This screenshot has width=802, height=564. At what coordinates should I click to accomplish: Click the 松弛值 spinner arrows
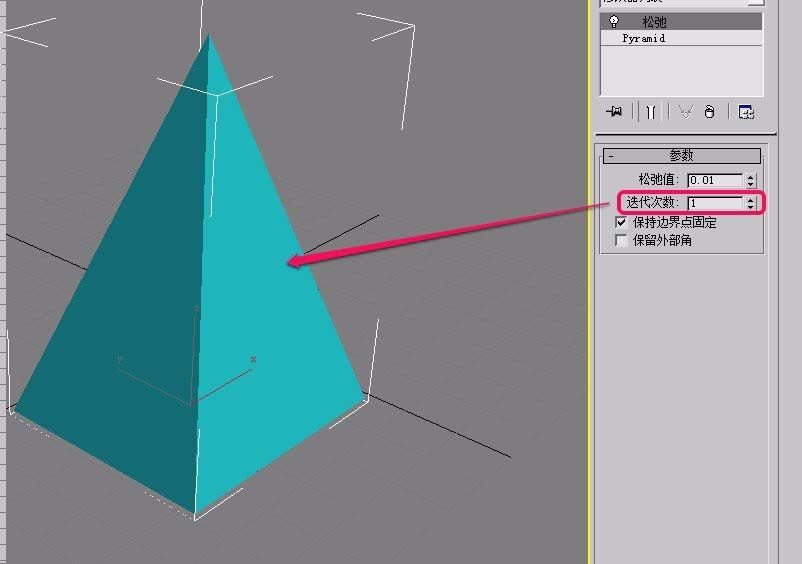750,180
